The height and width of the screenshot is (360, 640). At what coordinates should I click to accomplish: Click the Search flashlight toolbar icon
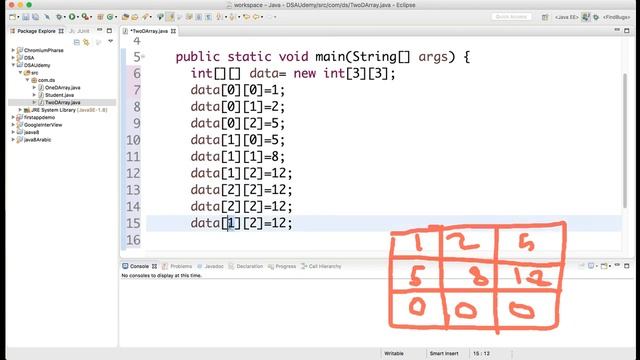coord(145,17)
